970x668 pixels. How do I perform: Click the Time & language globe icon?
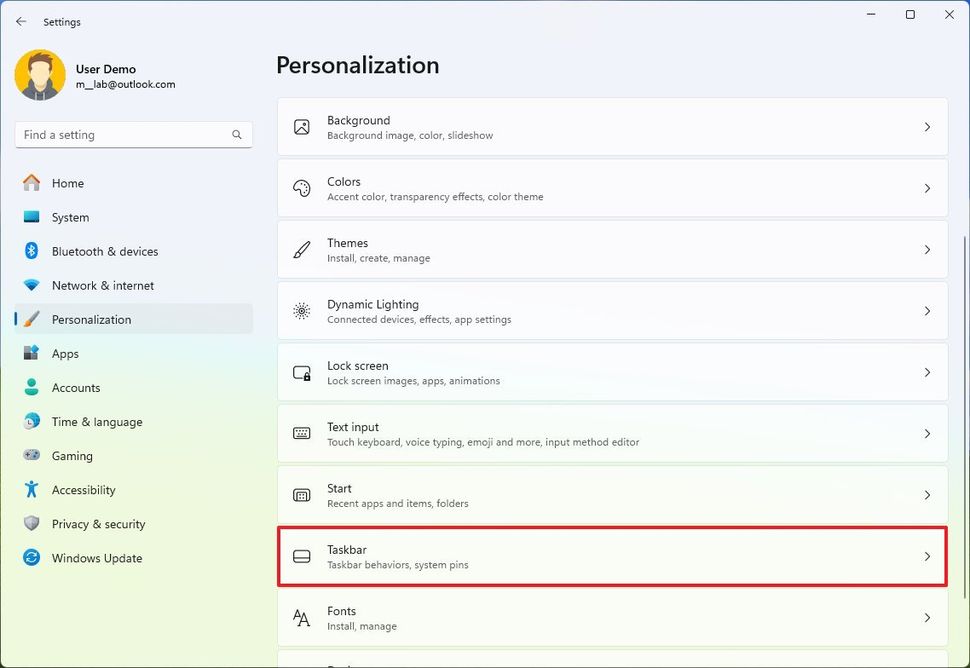[32, 421]
